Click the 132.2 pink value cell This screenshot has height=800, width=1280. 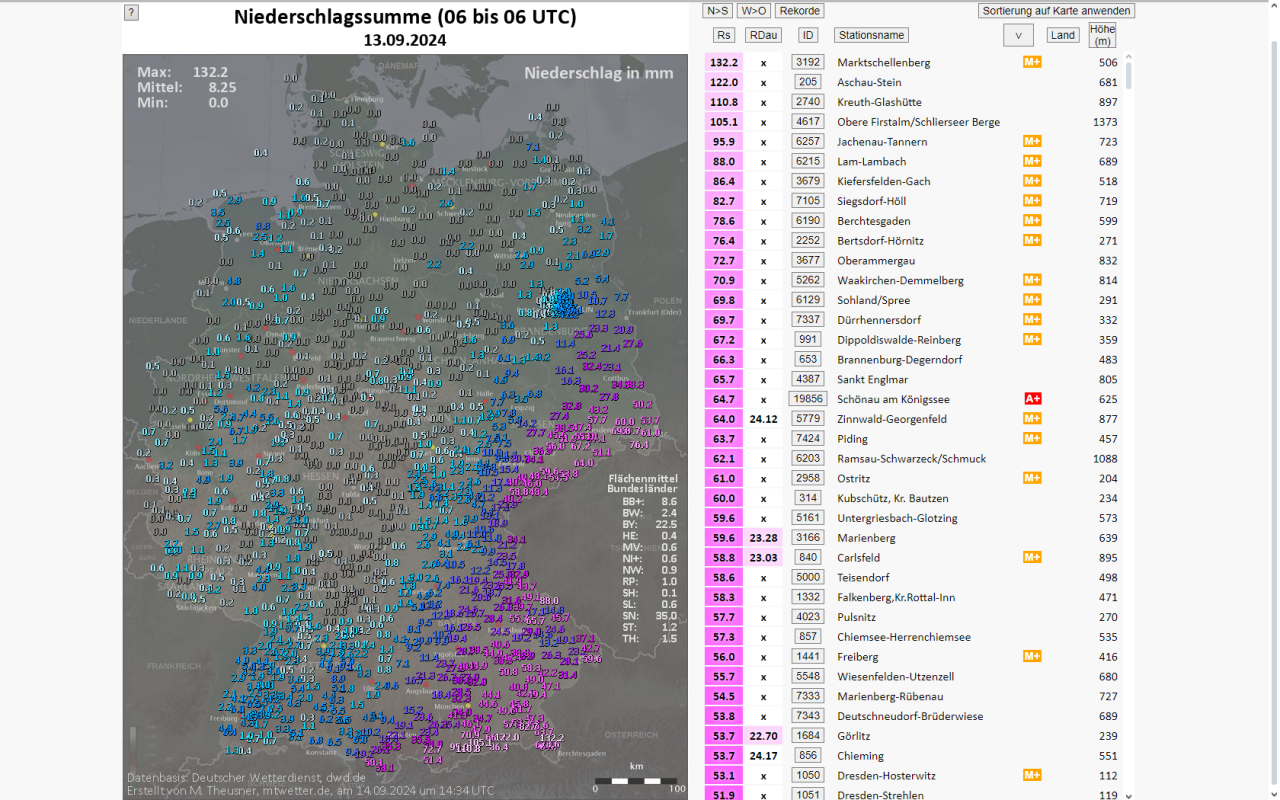tap(723, 62)
